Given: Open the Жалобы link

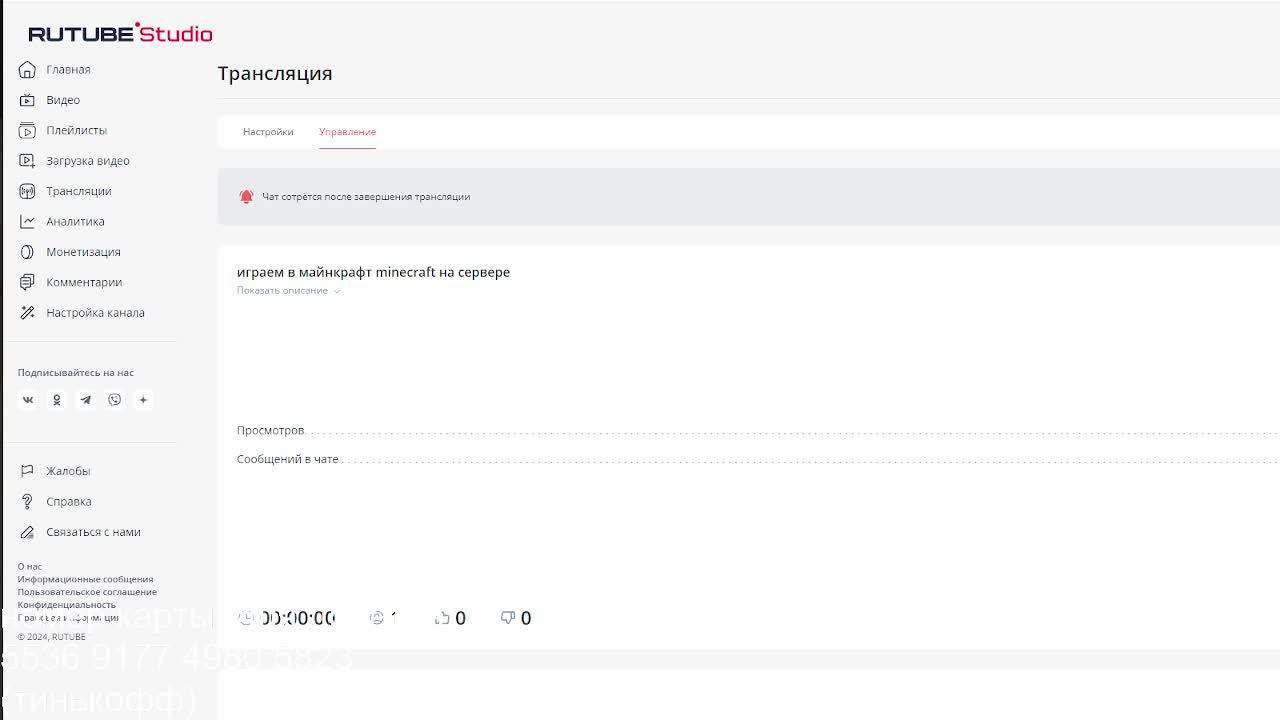Looking at the screenshot, I should (68, 471).
